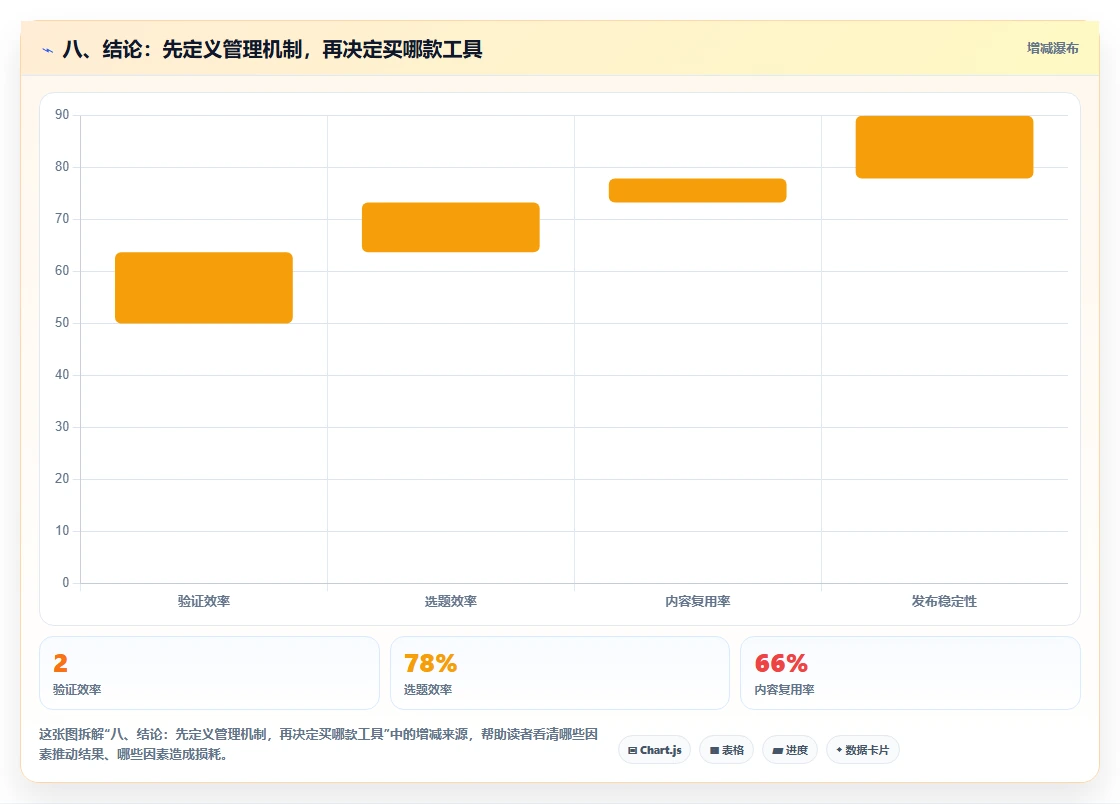The width and height of the screenshot is (1120, 804).
Task: Click the y-axis label 0
Action: (66, 583)
